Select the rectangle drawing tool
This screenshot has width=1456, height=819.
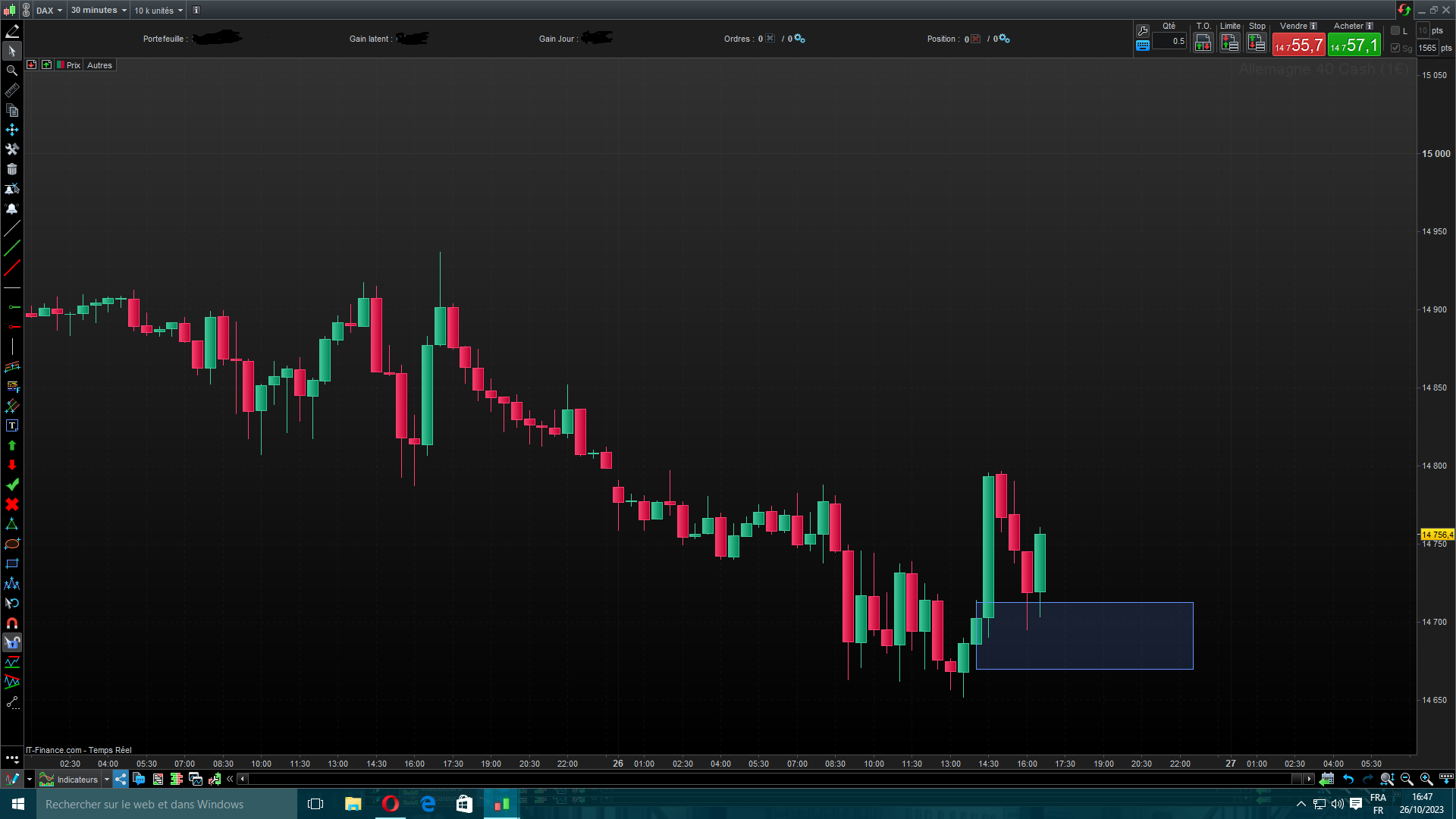(x=12, y=564)
